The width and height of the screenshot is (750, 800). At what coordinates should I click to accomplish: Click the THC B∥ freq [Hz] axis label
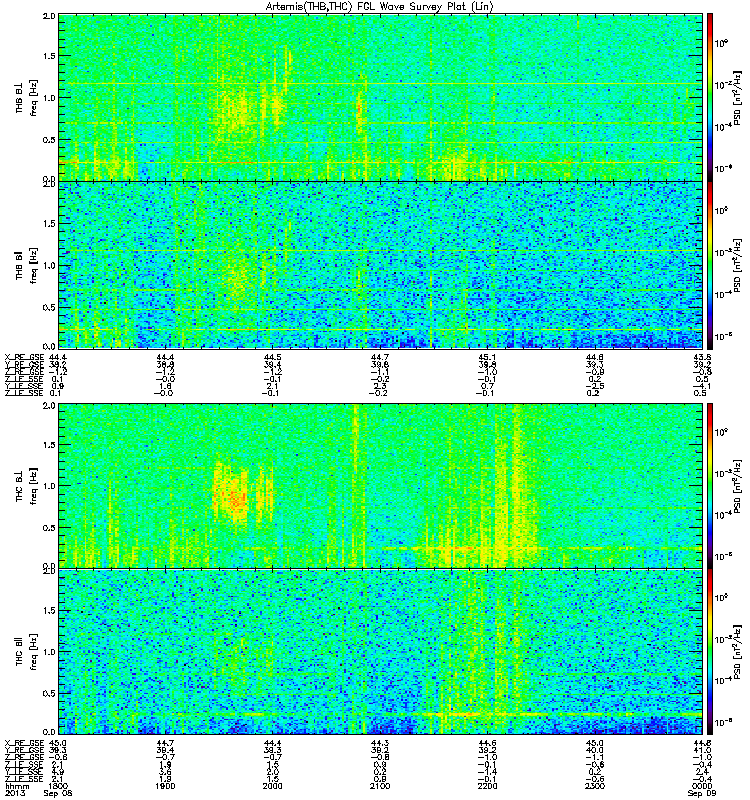[x=34, y=652]
